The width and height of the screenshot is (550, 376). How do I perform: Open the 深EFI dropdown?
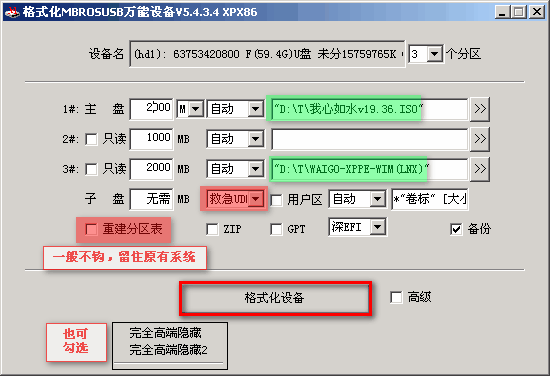pos(377,227)
